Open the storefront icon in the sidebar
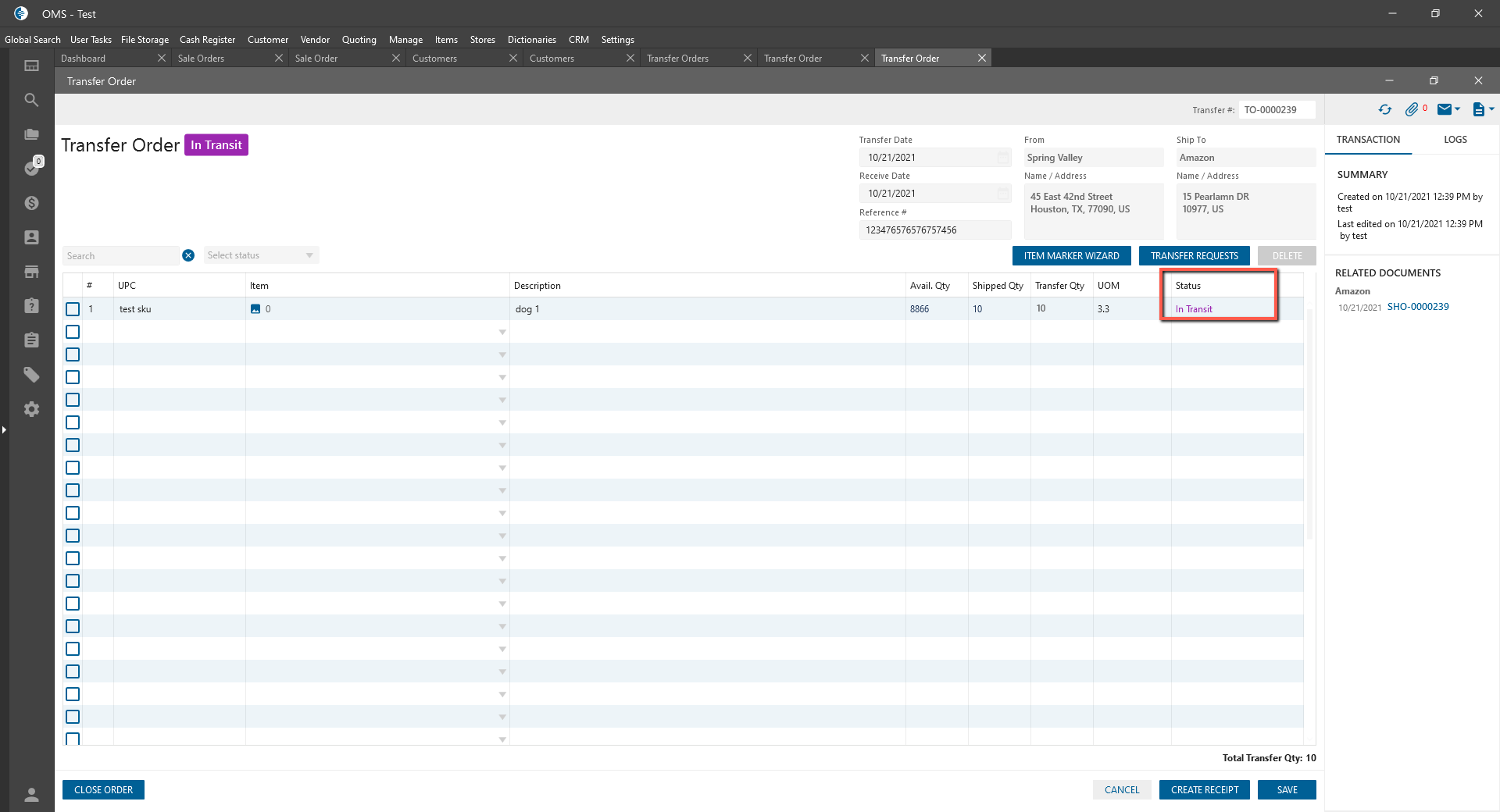Image resolution: width=1500 pixels, height=812 pixels. 31,272
